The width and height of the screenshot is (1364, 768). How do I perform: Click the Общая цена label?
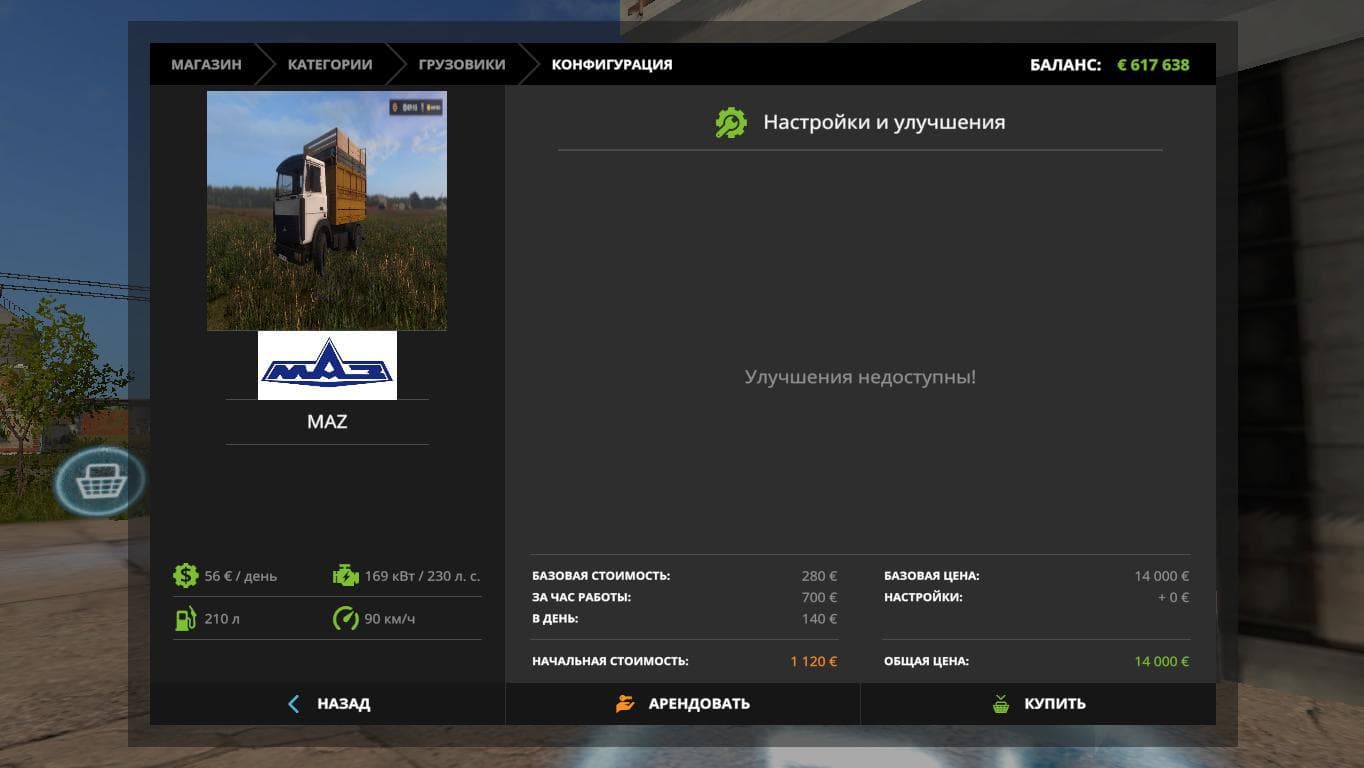pyautogui.click(x=926, y=661)
